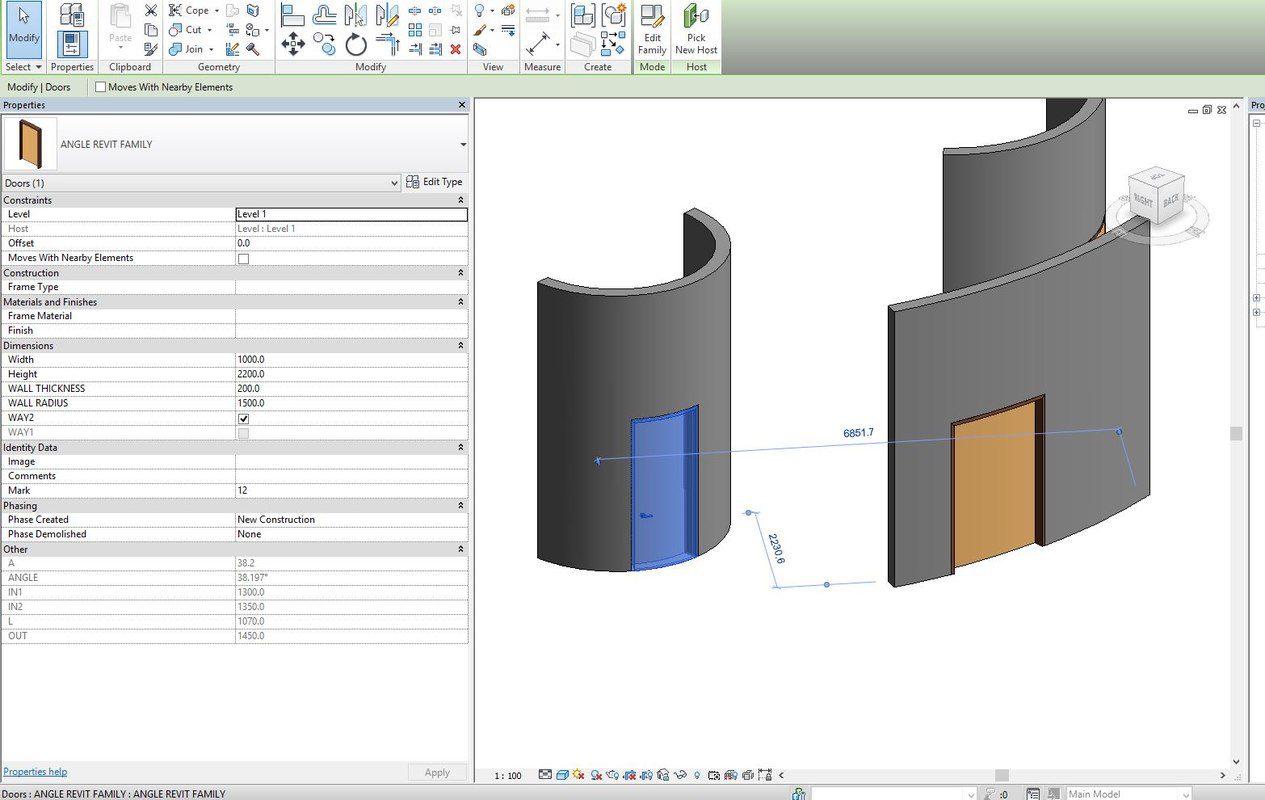Open Detail Level in view control bar
The image size is (1265, 800).
pyautogui.click(x=545, y=775)
